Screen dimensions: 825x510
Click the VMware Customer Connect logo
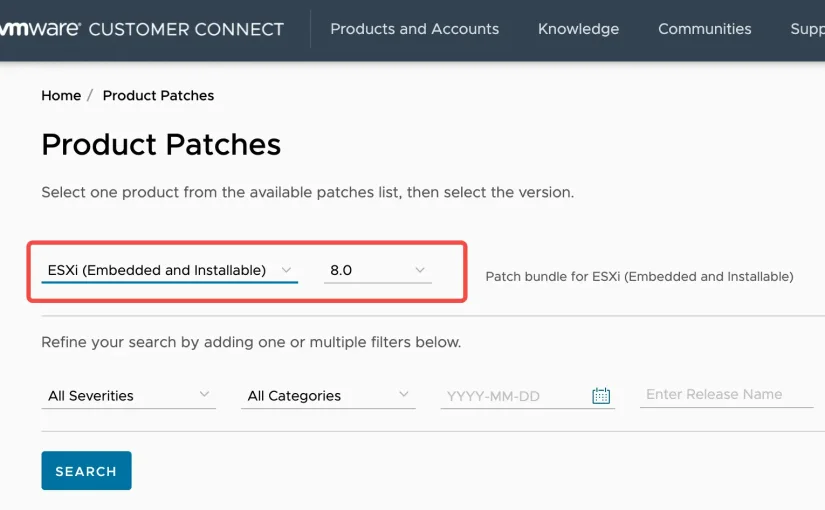tap(142, 29)
